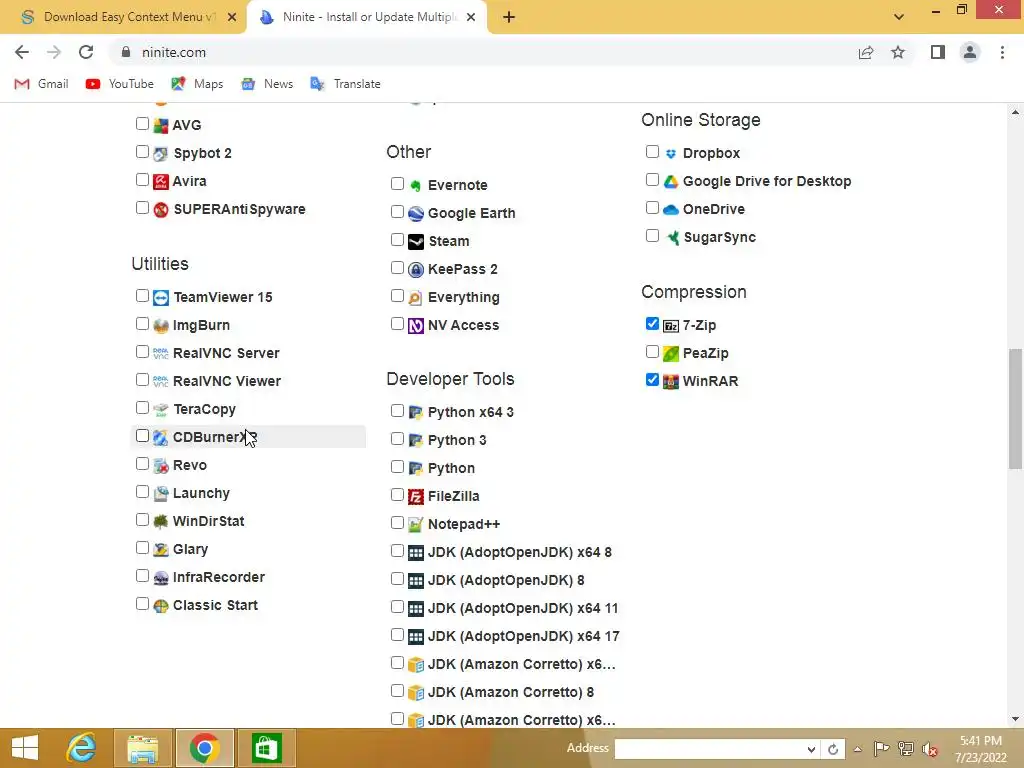Click the WinRAR app icon

(671, 381)
